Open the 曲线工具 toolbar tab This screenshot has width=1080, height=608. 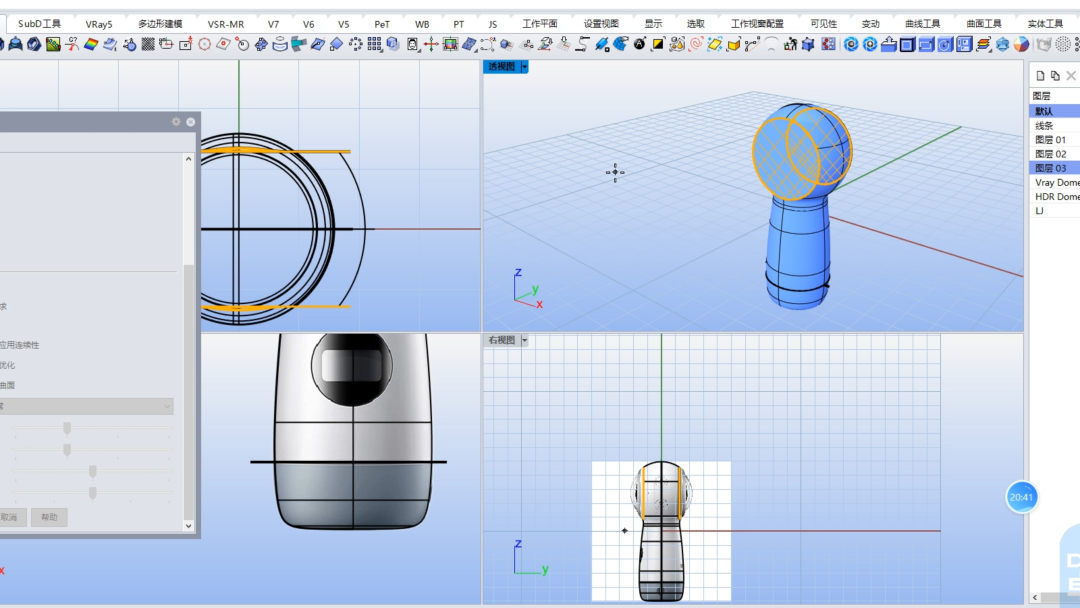pos(922,23)
